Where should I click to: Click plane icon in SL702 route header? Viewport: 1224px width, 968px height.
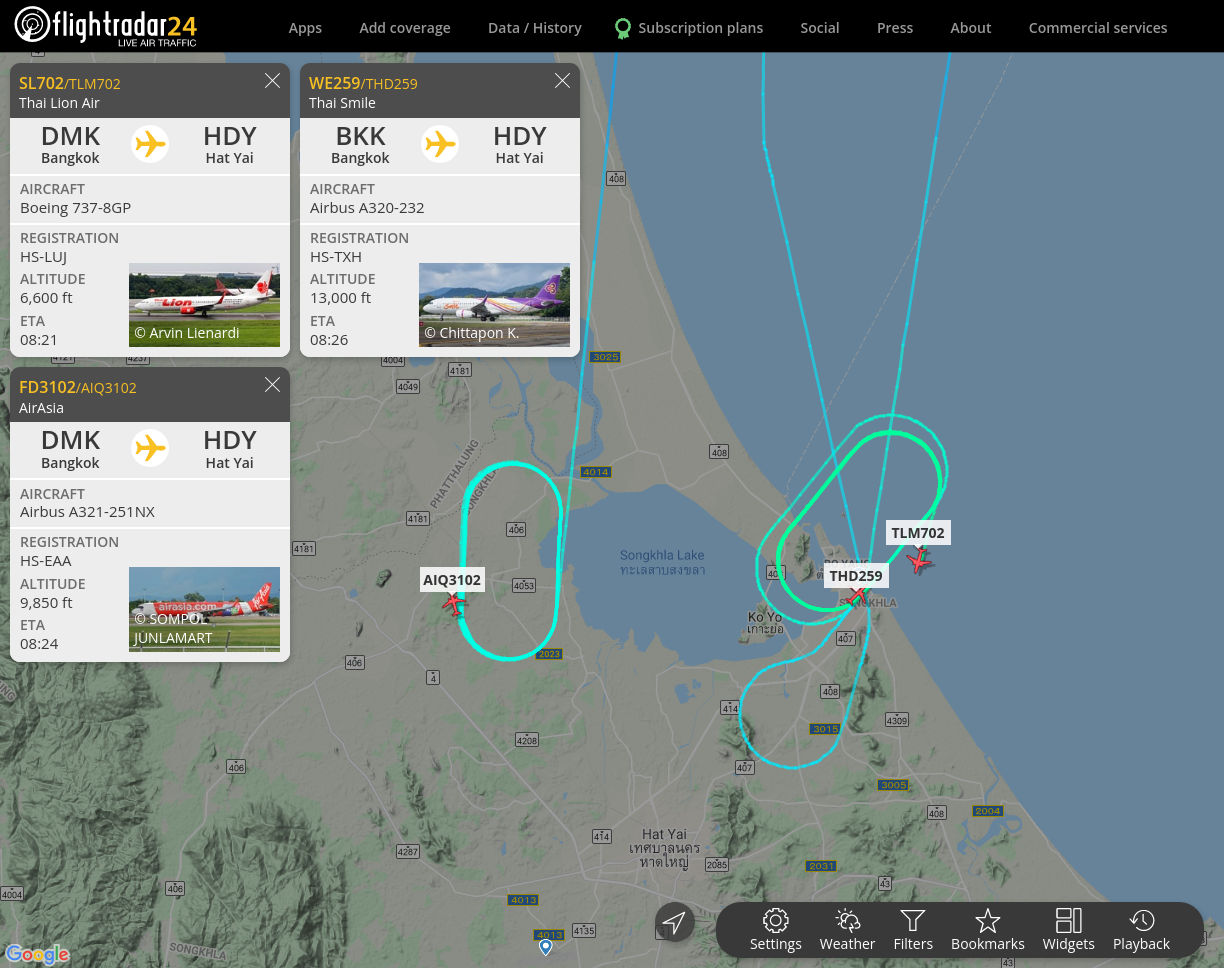point(150,144)
